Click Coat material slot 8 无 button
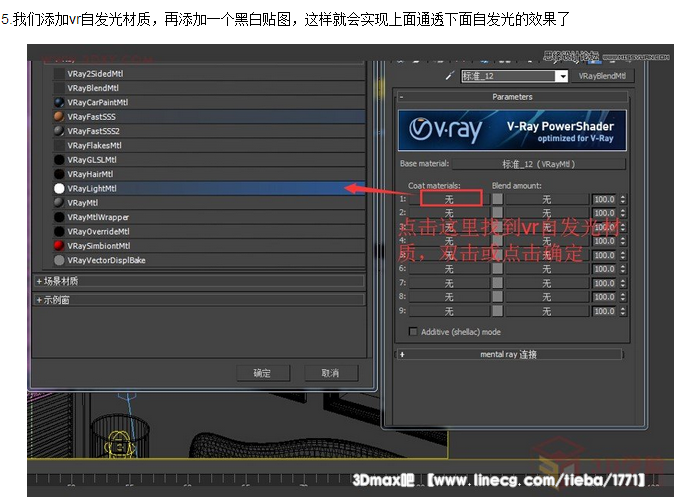Viewport: 674px width, 497px height. pyautogui.click(x=450, y=297)
